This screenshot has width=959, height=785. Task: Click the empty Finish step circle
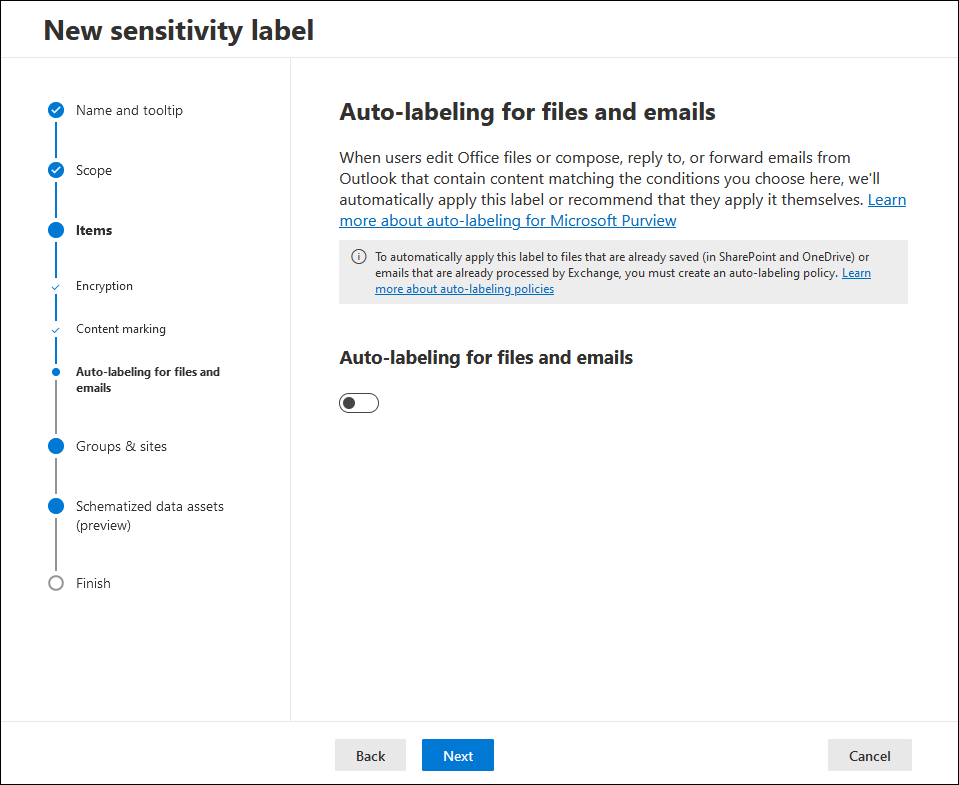click(56, 583)
